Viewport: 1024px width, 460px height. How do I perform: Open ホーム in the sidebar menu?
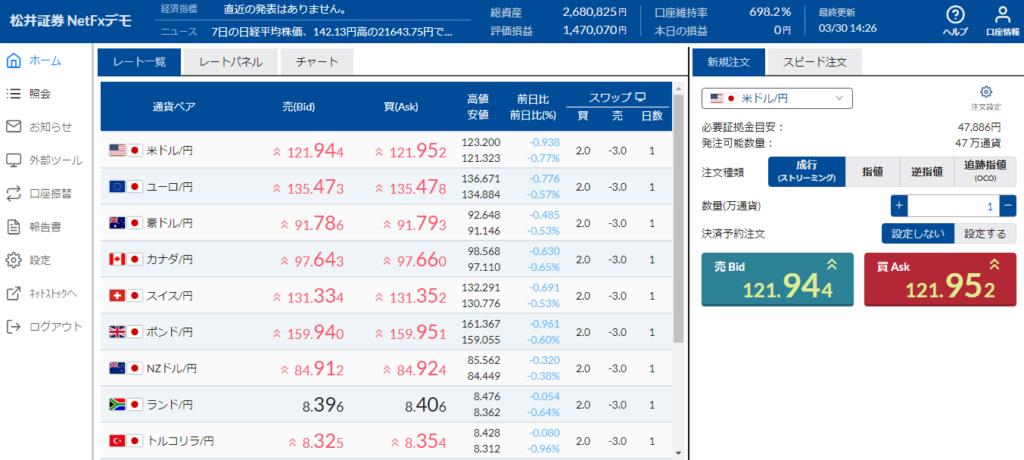(45, 61)
